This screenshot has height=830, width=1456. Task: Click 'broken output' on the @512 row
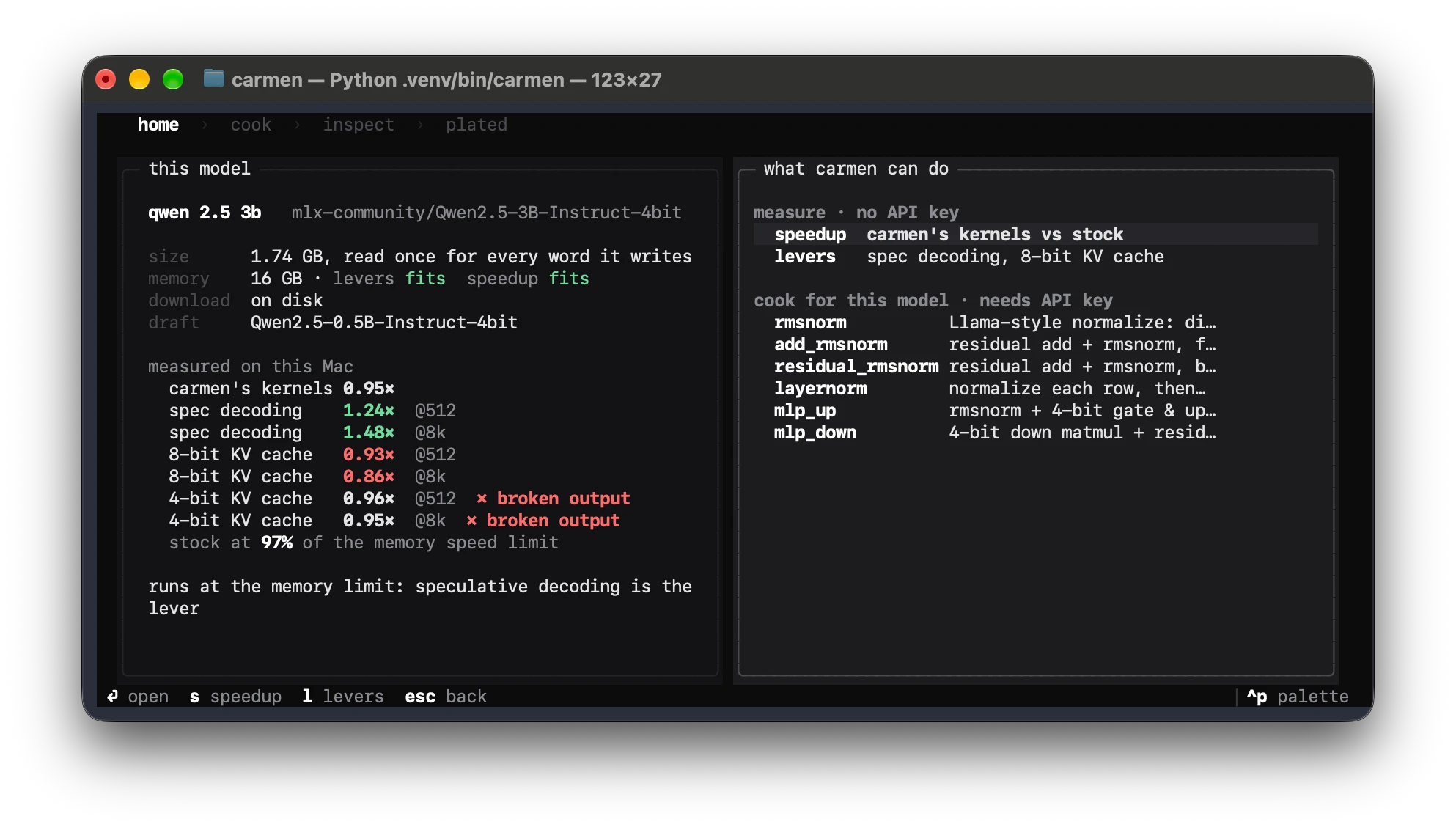(x=563, y=499)
